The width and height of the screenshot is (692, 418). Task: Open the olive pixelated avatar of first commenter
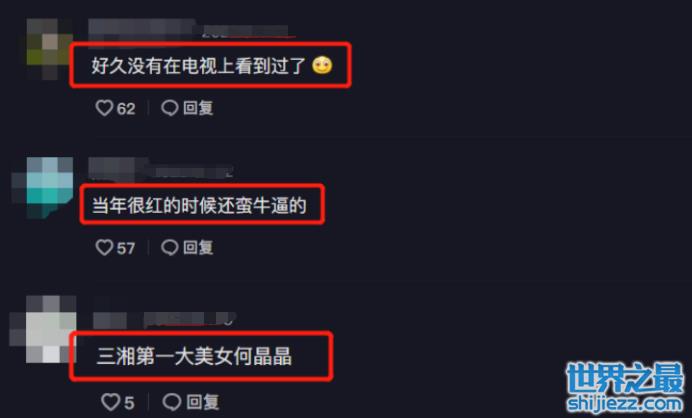[49, 49]
